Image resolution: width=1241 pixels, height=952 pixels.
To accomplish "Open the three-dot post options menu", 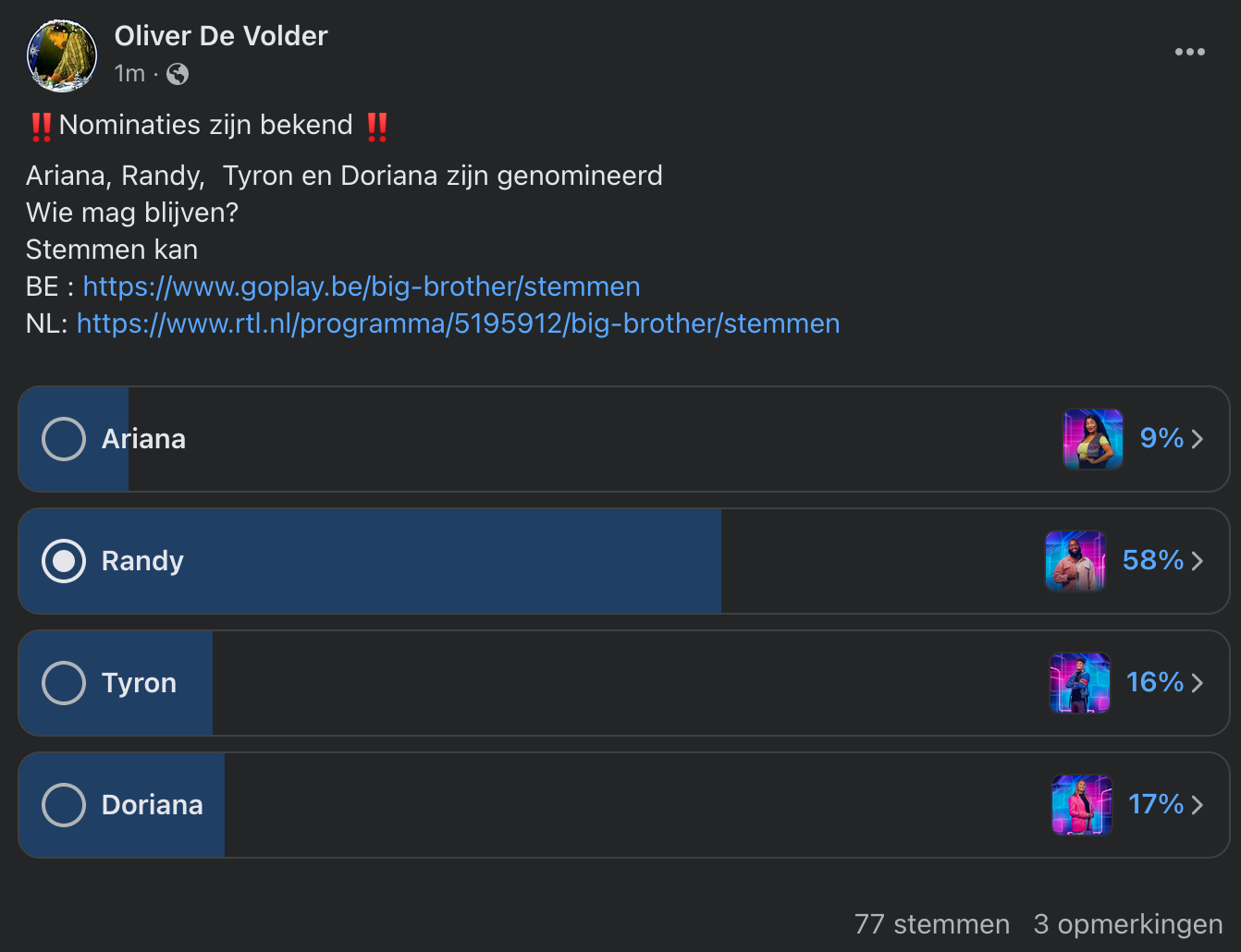I will pyautogui.click(x=1189, y=52).
